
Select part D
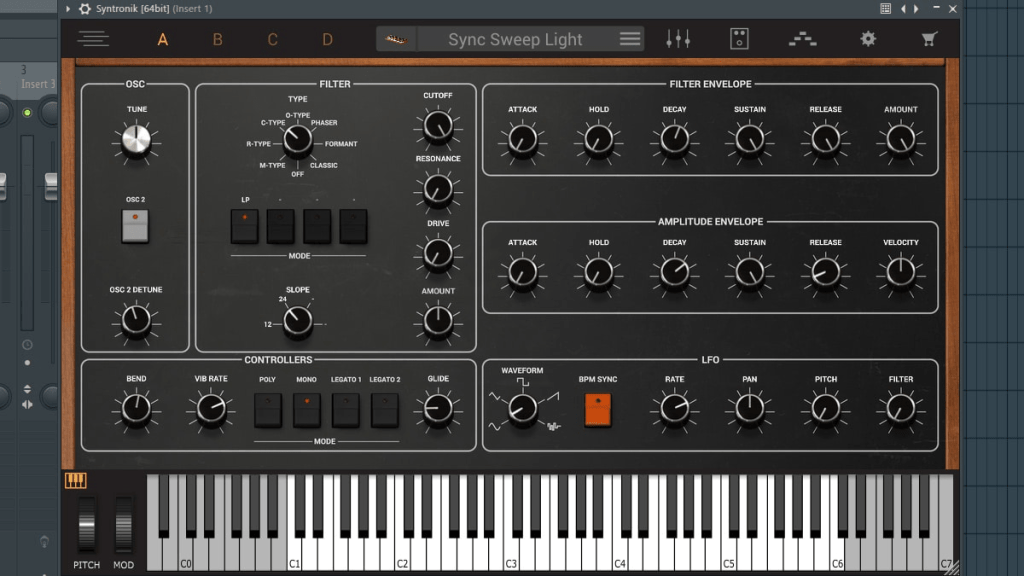327,40
